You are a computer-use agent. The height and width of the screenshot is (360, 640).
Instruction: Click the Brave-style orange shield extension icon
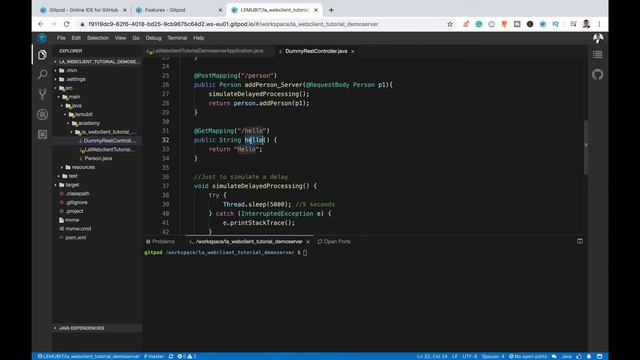(504, 24)
